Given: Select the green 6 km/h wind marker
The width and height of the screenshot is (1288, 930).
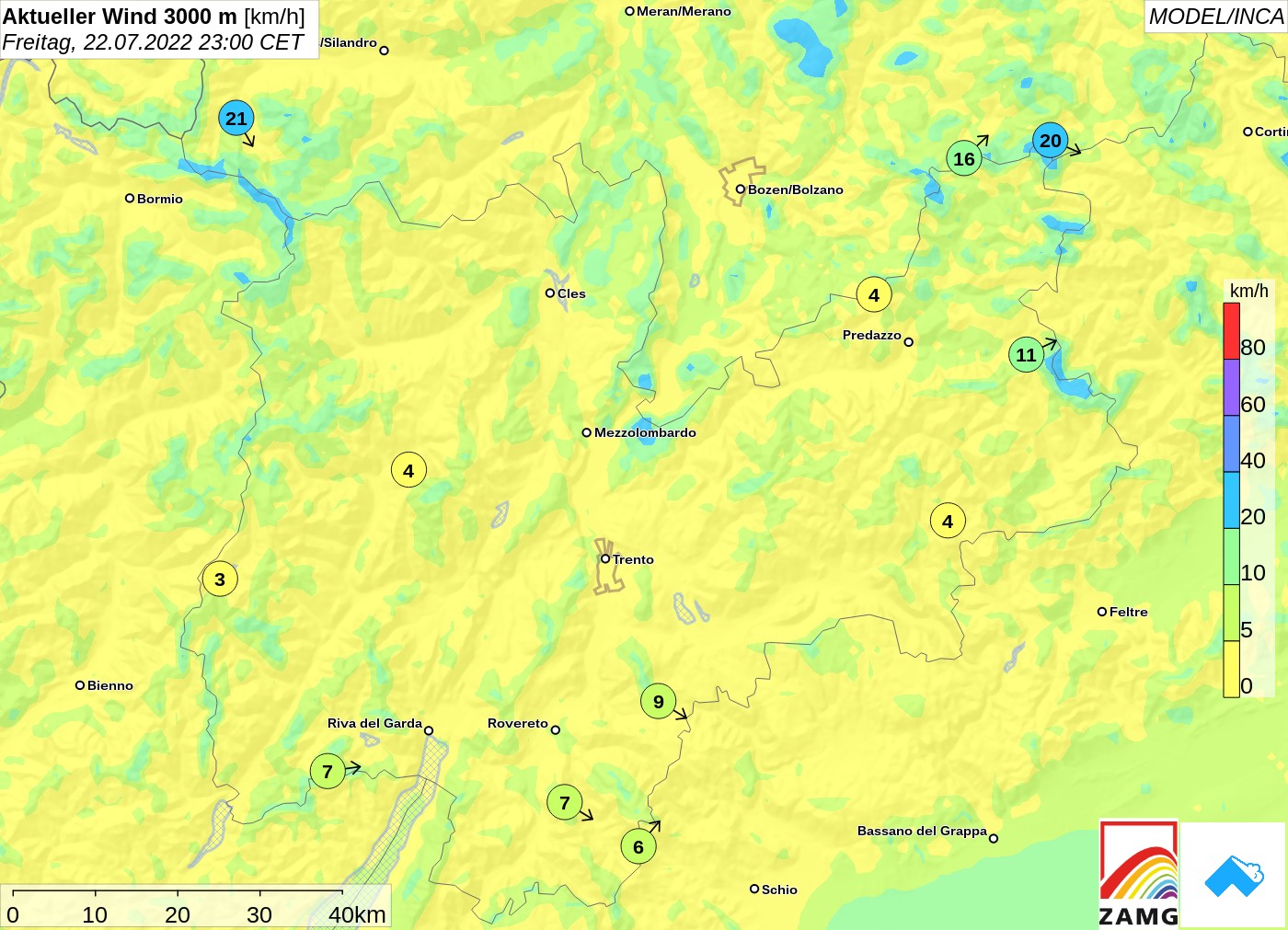Looking at the screenshot, I should coord(638,847).
